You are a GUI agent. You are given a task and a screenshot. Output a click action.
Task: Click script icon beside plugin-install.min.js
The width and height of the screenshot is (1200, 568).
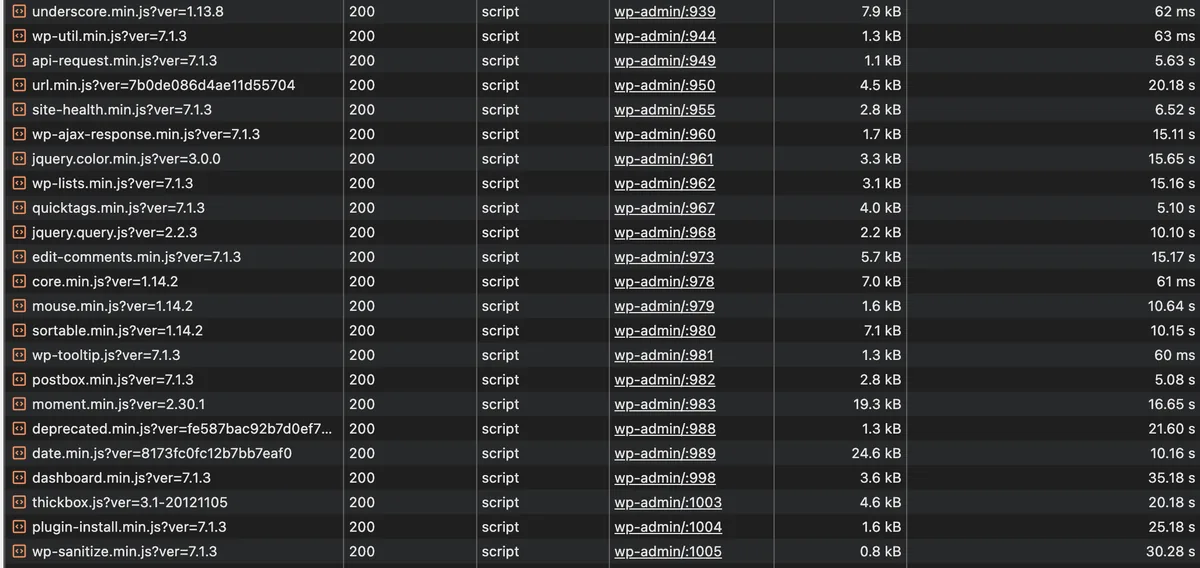point(18,527)
